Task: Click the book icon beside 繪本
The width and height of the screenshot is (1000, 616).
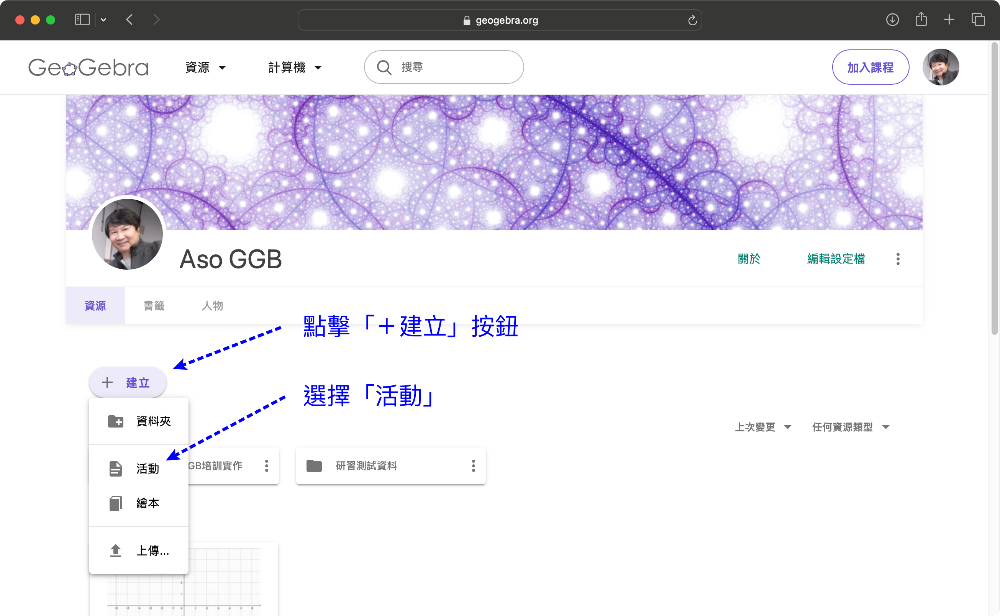Action: tap(115, 503)
